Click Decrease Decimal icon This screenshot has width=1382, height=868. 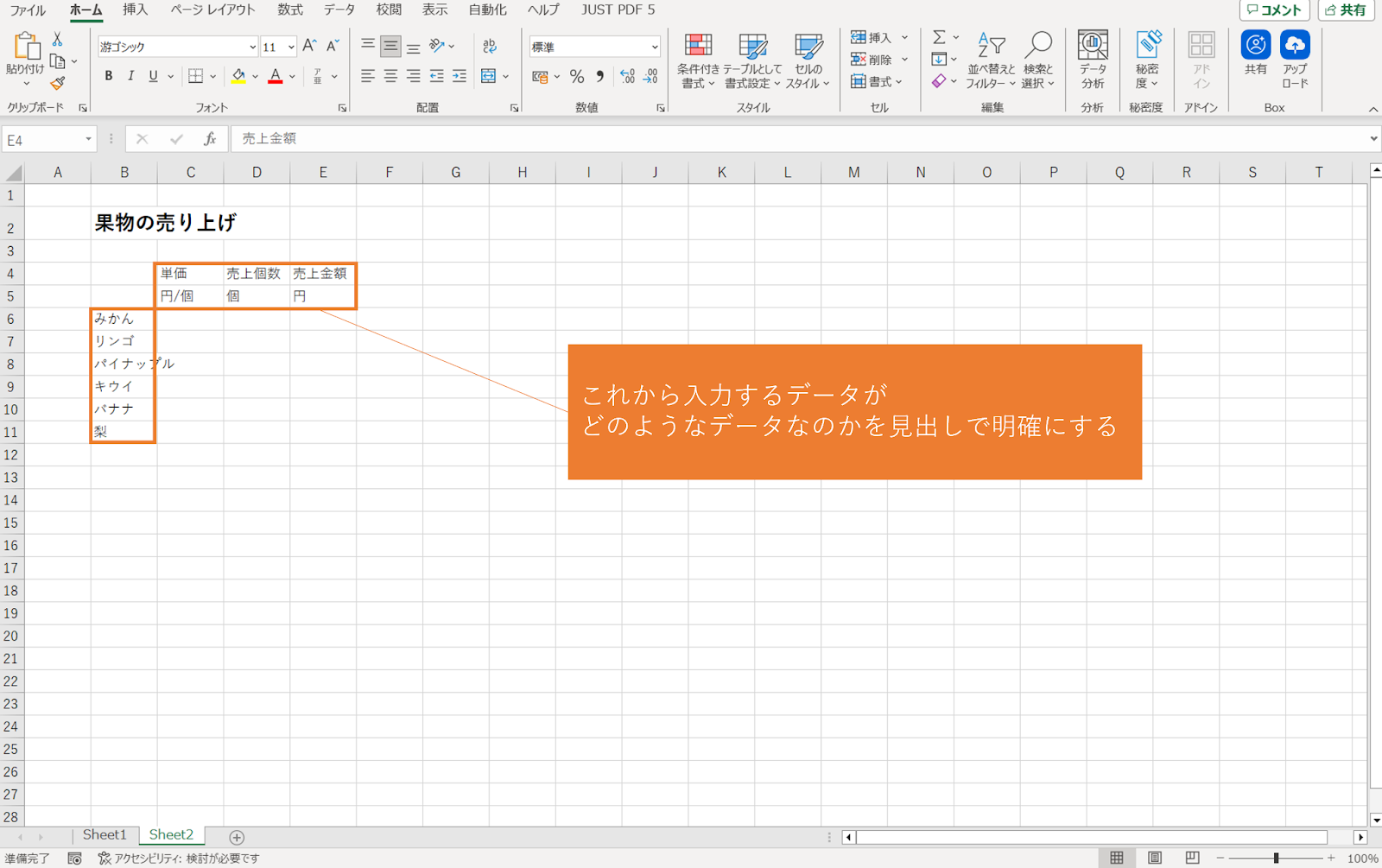(650, 77)
